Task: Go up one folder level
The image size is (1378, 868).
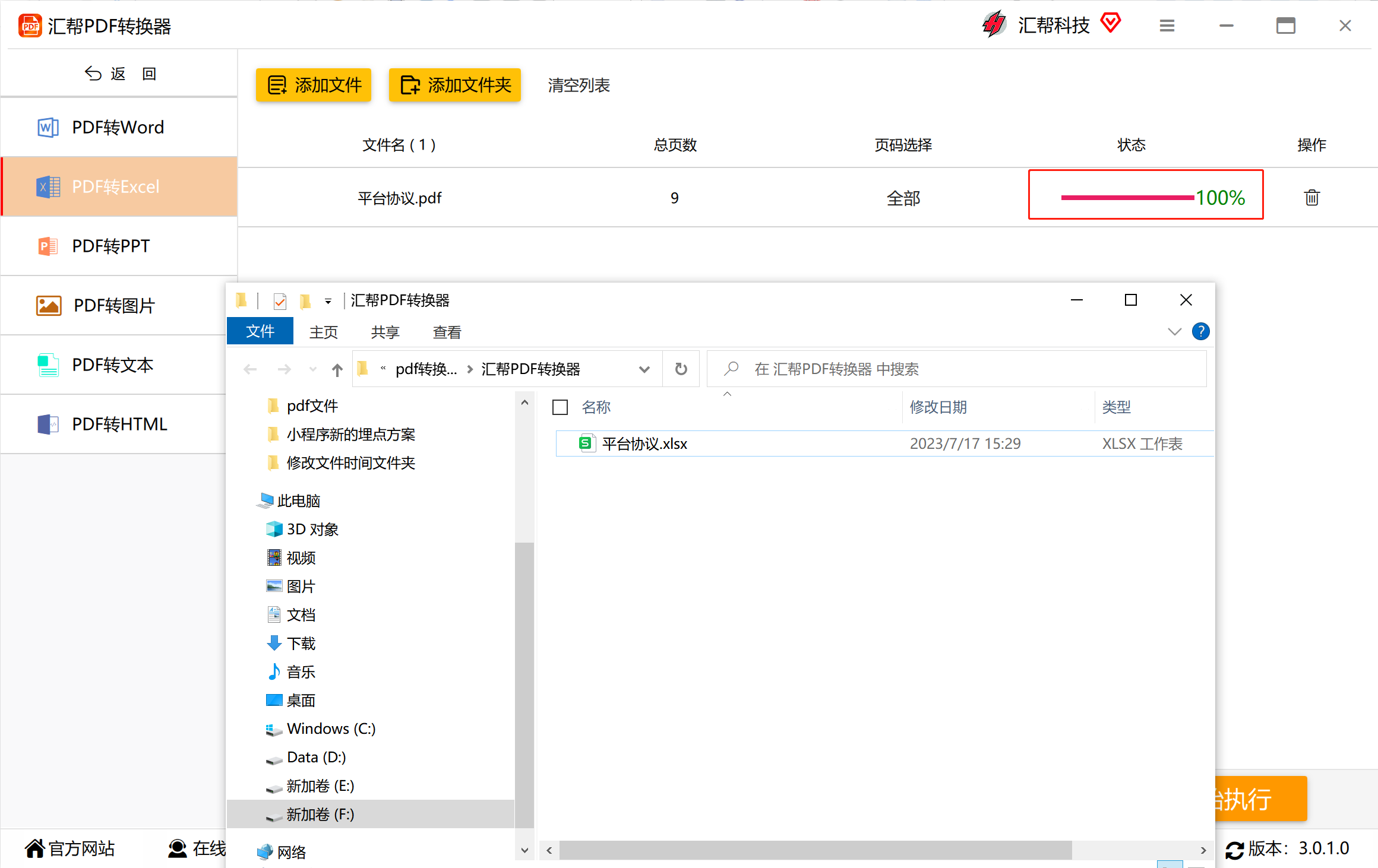Action: (x=337, y=369)
